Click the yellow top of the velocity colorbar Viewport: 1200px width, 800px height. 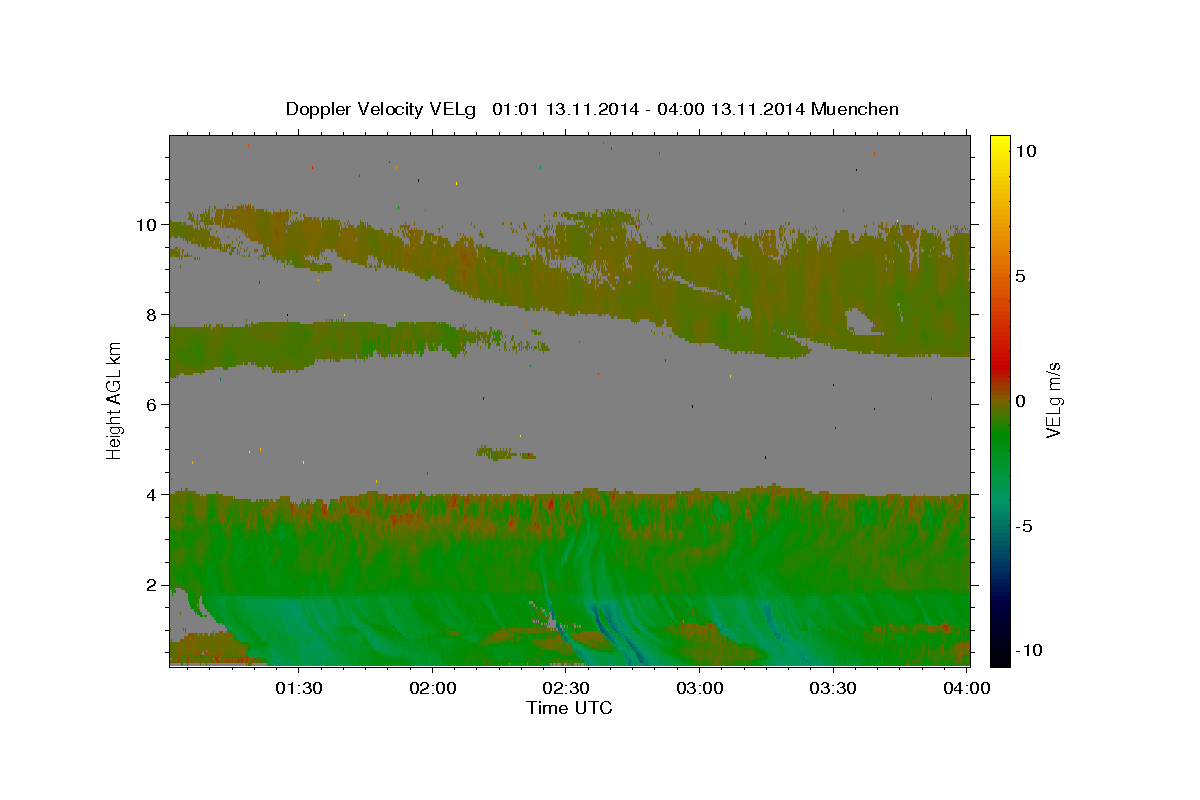[x=1000, y=145]
